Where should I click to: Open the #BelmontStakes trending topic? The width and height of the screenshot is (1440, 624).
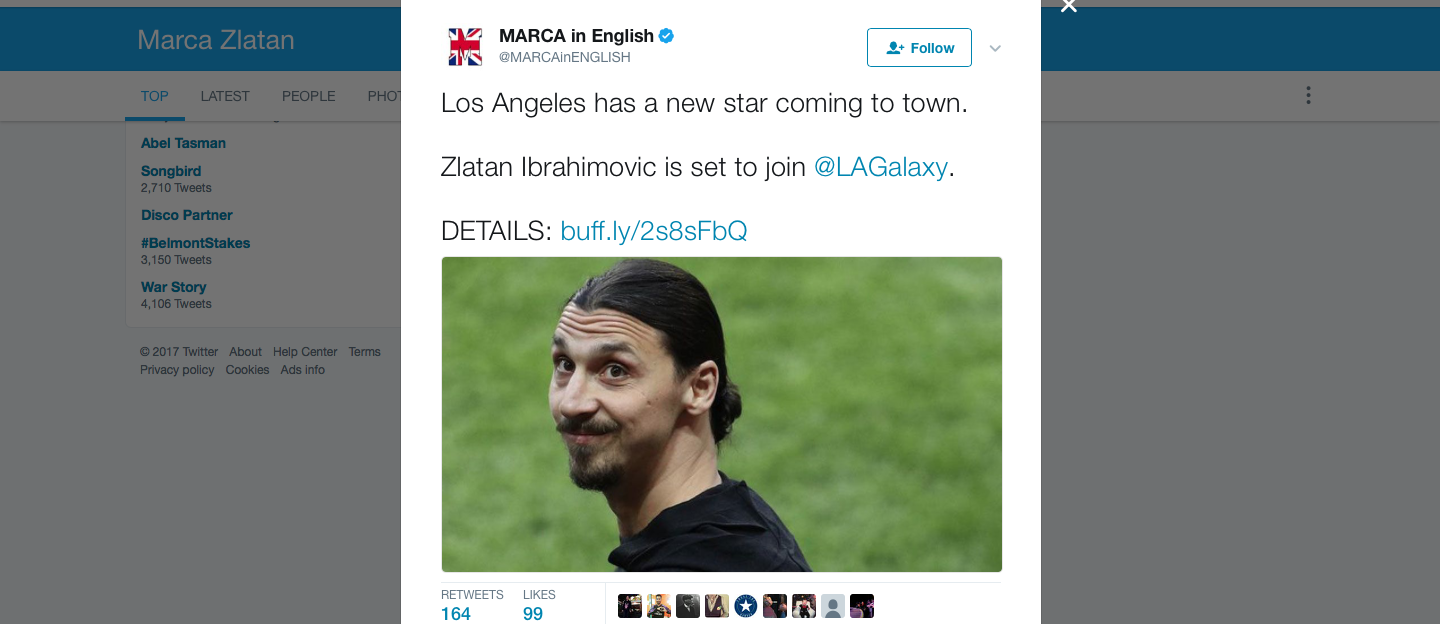coord(196,243)
